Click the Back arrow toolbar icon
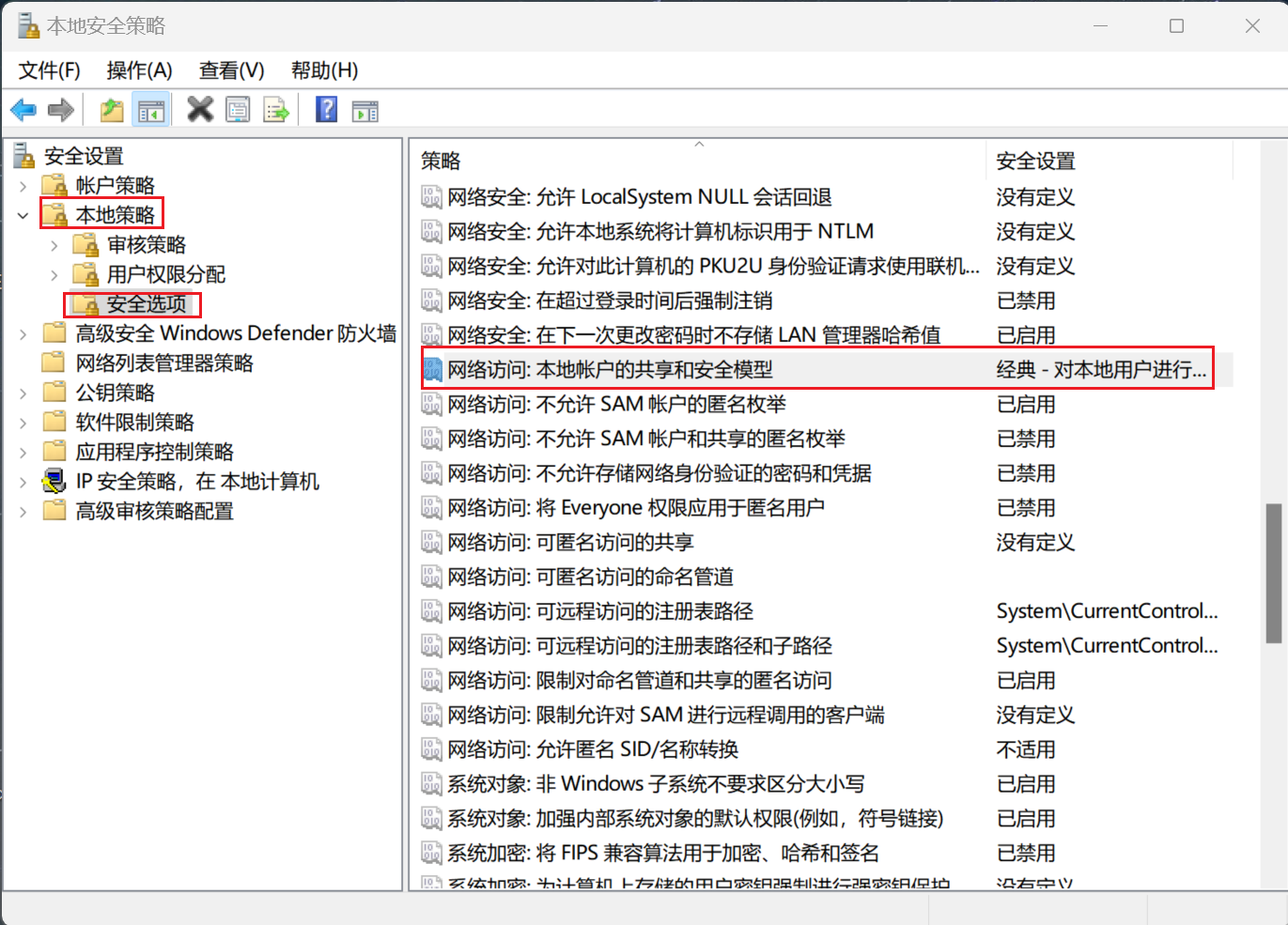 point(23,111)
